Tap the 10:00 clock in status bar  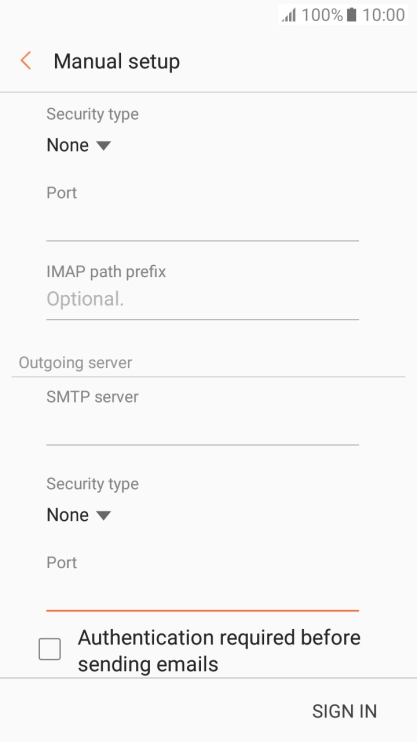(383, 15)
